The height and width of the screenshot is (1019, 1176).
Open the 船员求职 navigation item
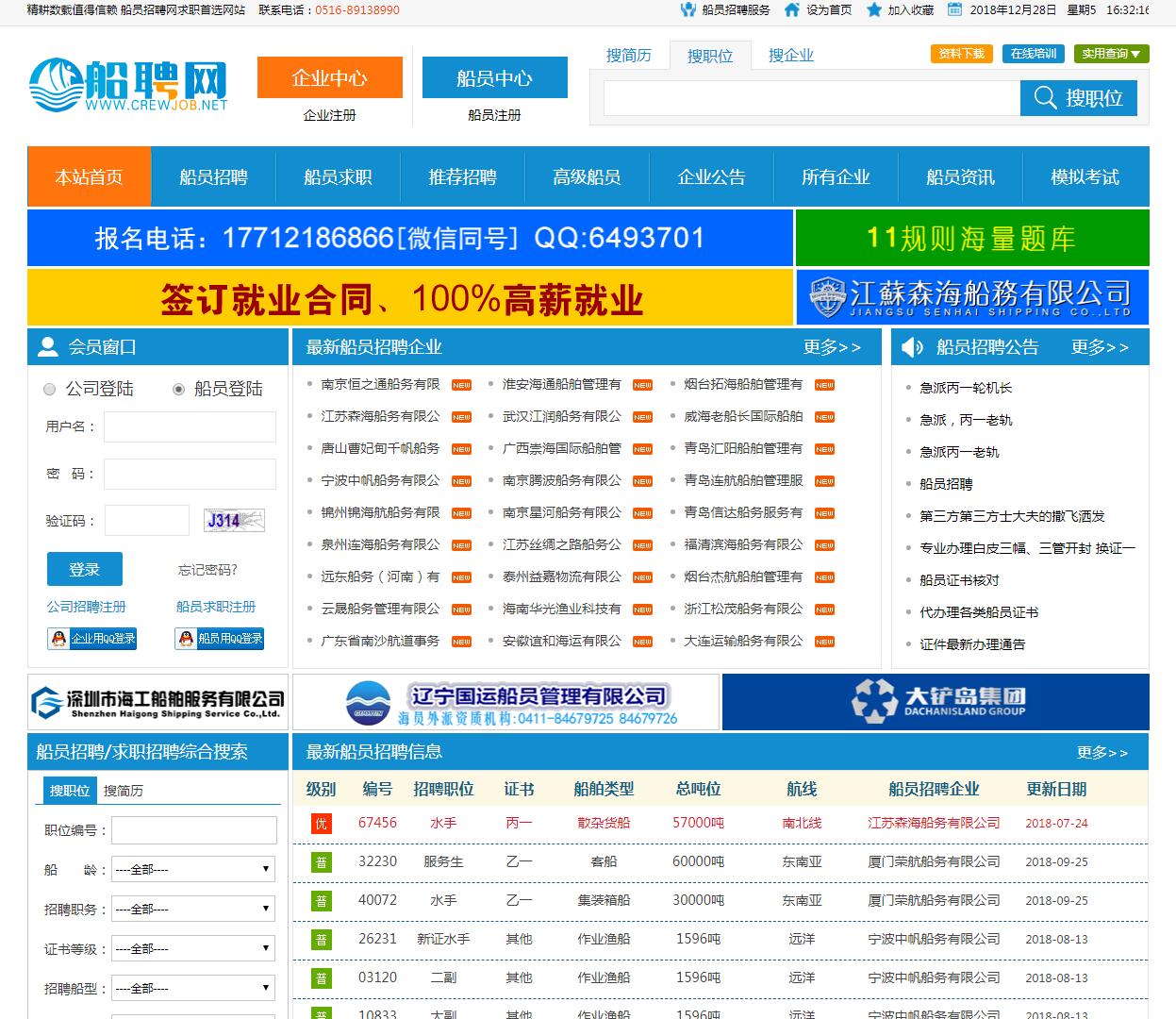click(338, 176)
